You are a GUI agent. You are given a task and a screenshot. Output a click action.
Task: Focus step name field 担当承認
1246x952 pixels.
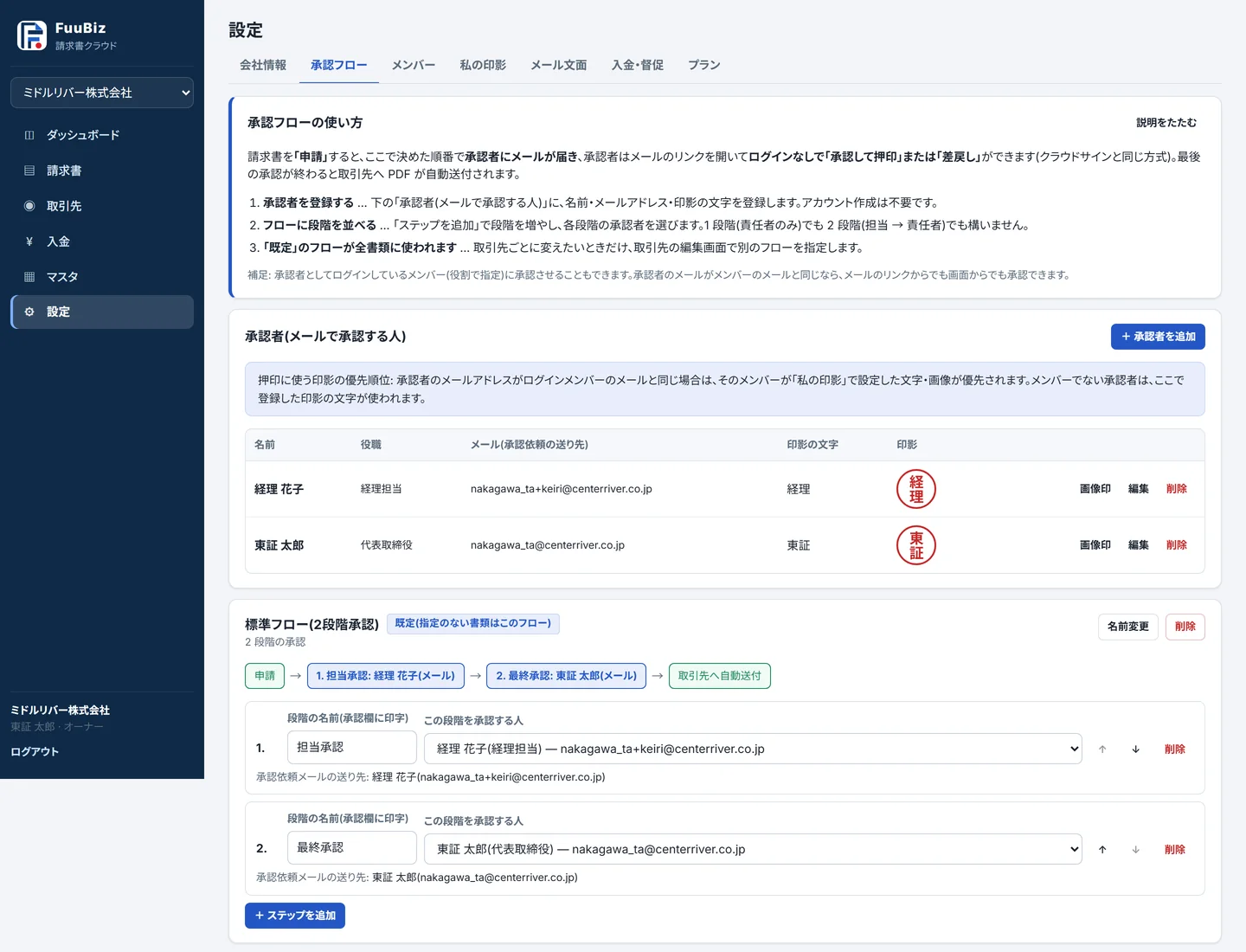coord(352,747)
